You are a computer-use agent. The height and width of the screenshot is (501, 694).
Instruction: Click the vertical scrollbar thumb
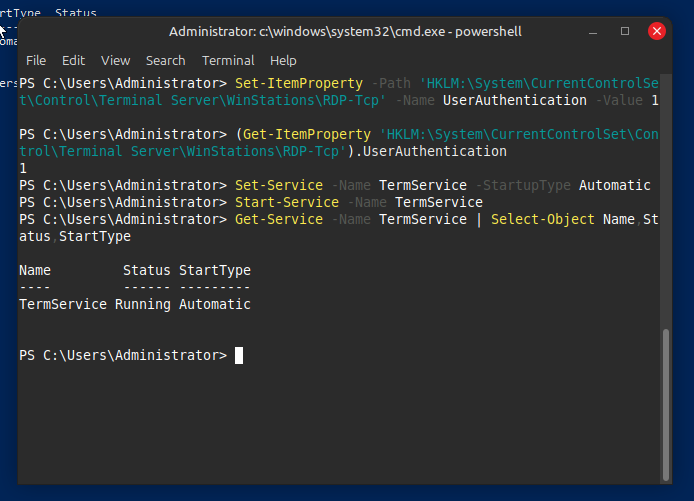click(x=666, y=400)
